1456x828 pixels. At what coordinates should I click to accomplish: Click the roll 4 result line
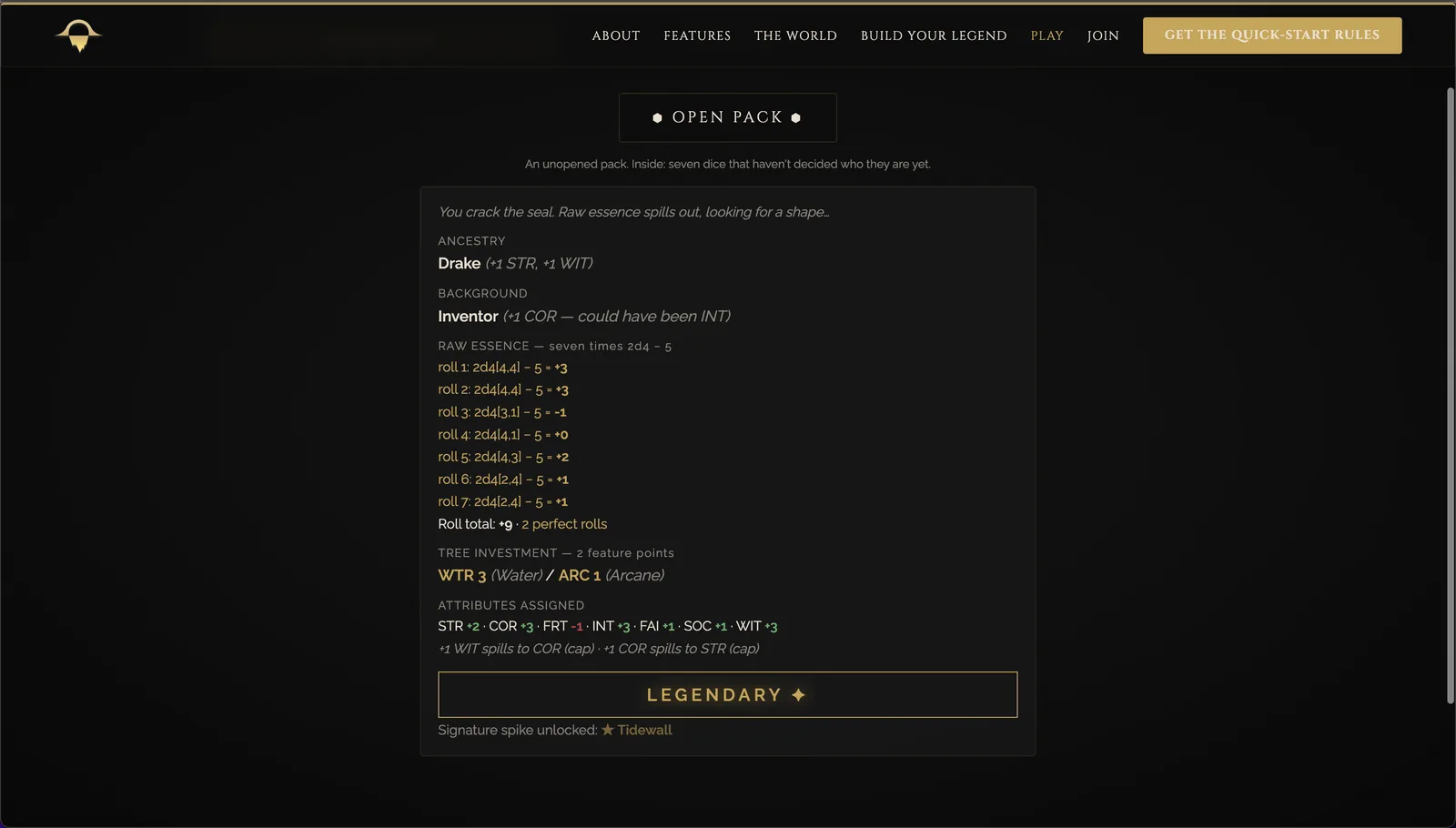click(x=503, y=435)
